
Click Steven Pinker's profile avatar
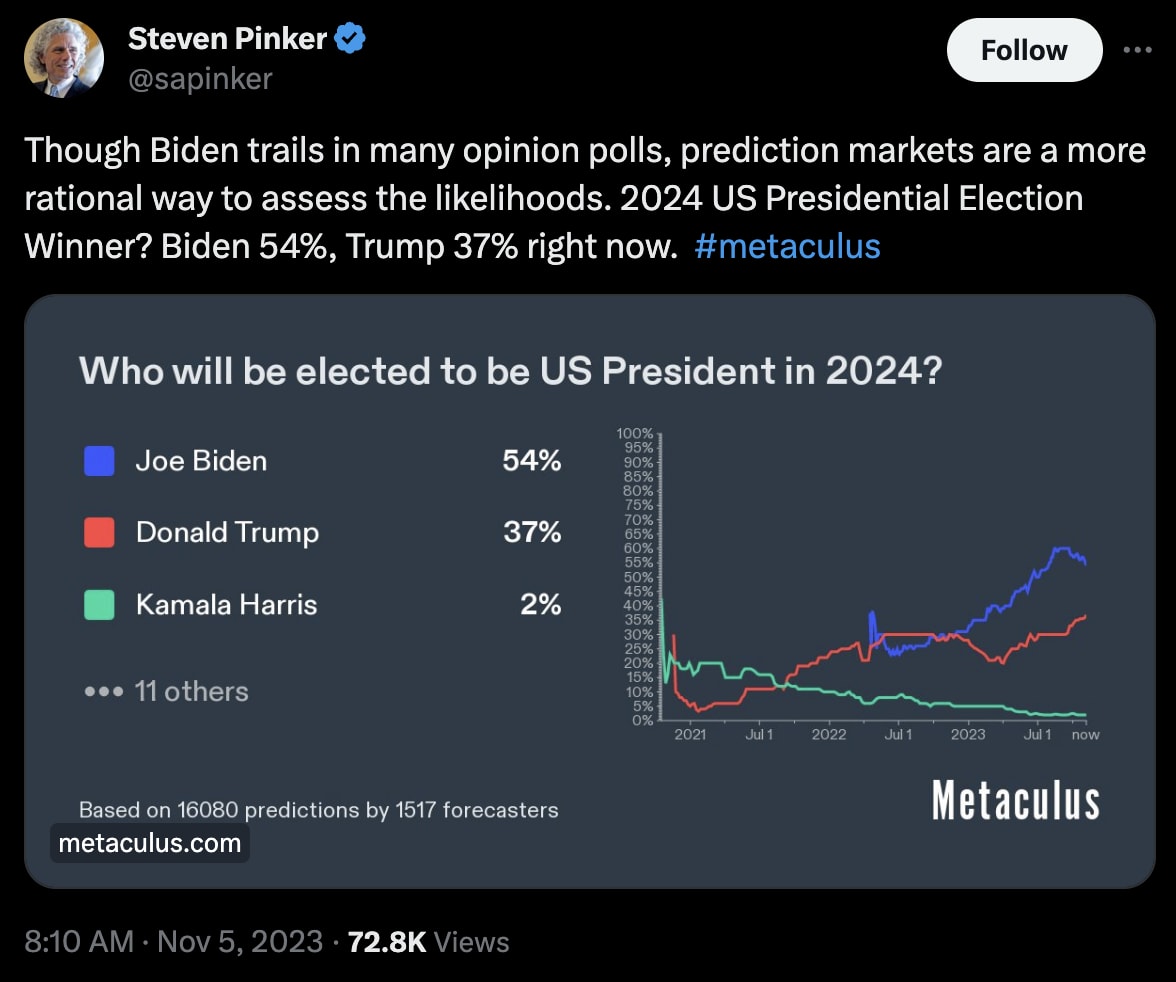[64, 57]
